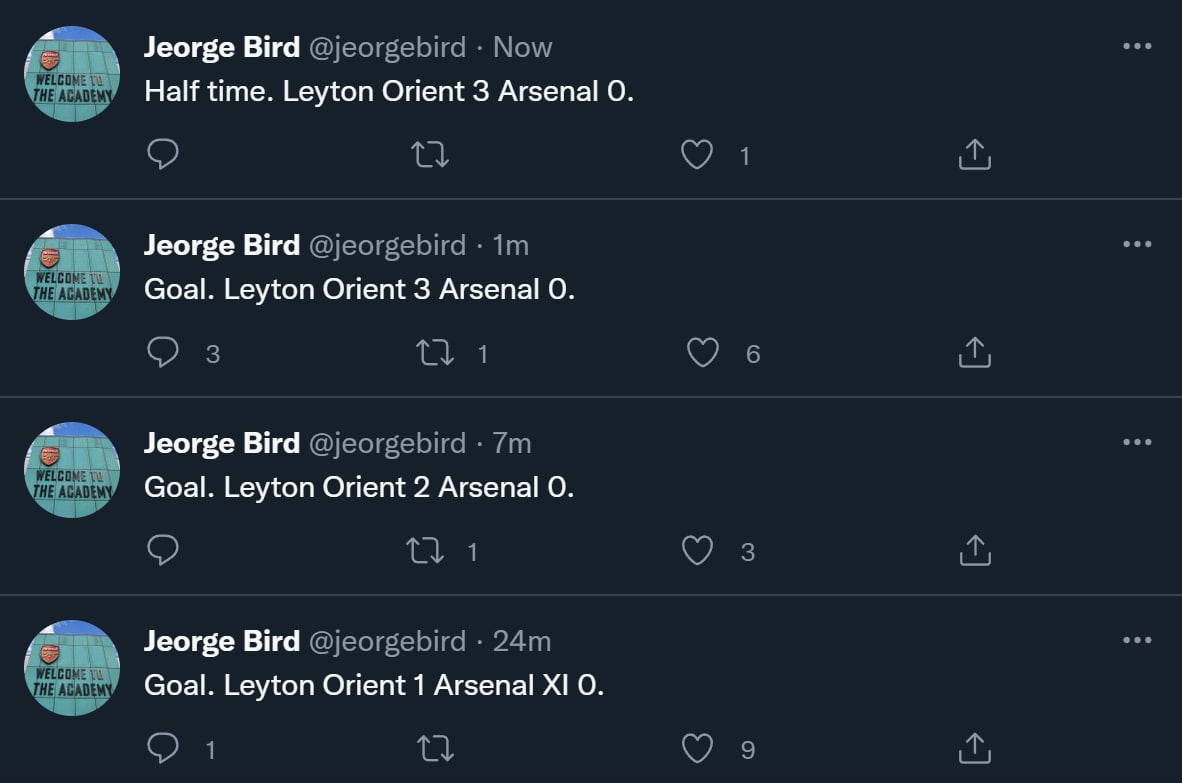
Task: Share the Leyton Orient 2 tweet
Action: click(x=974, y=550)
